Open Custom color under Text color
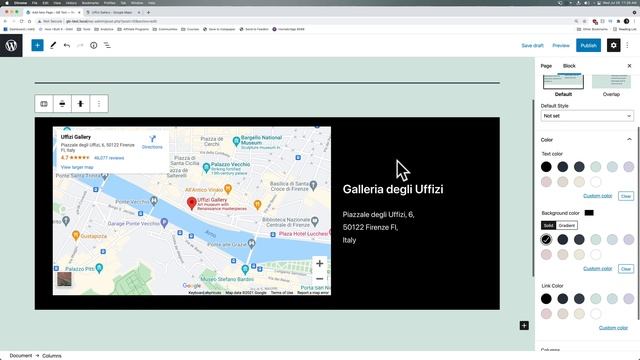Image resolution: width=640 pixels, height=360 pixels. pos(598,196)
